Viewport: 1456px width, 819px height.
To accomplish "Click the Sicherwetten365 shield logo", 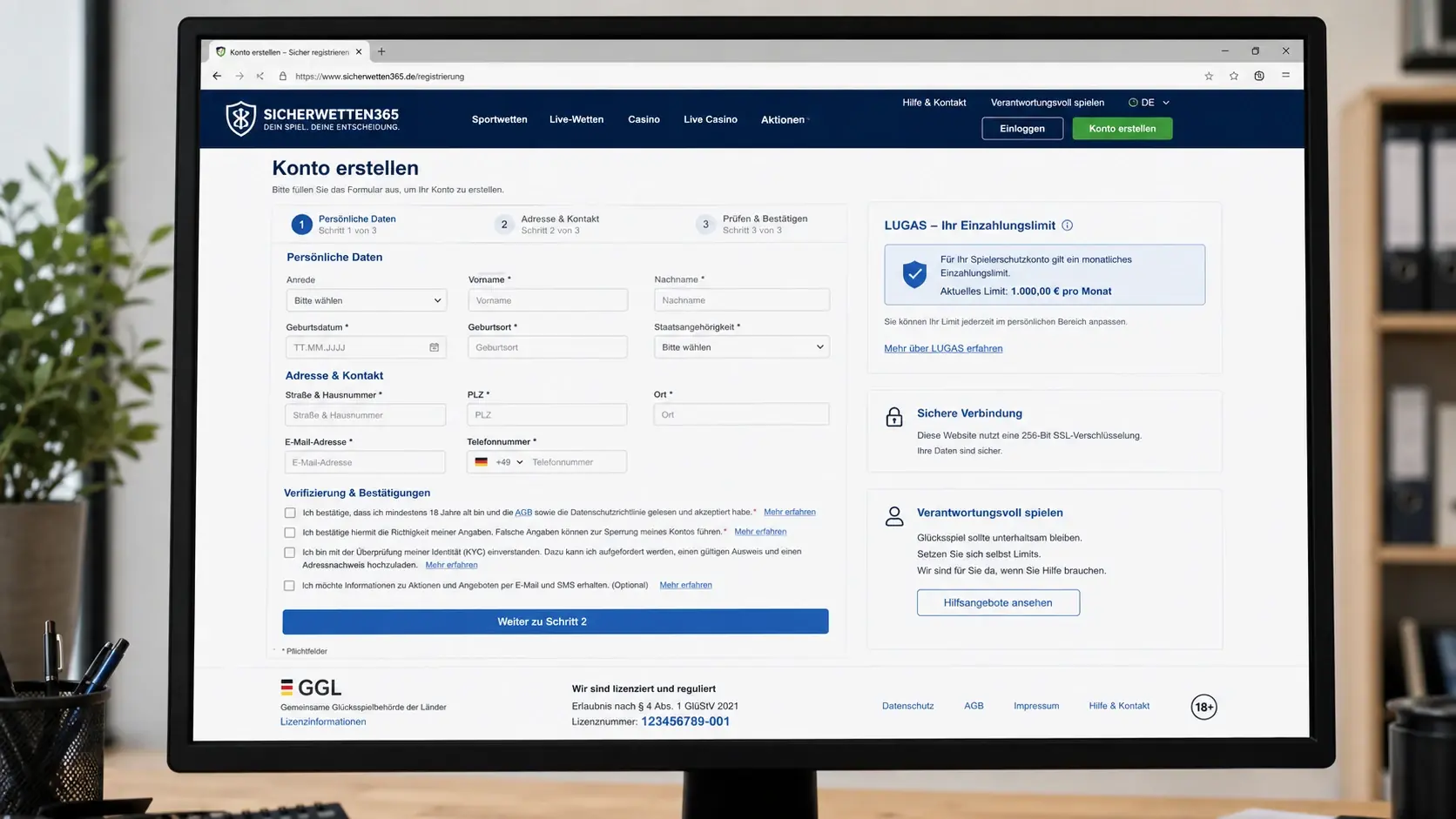I will click(241, 119).
